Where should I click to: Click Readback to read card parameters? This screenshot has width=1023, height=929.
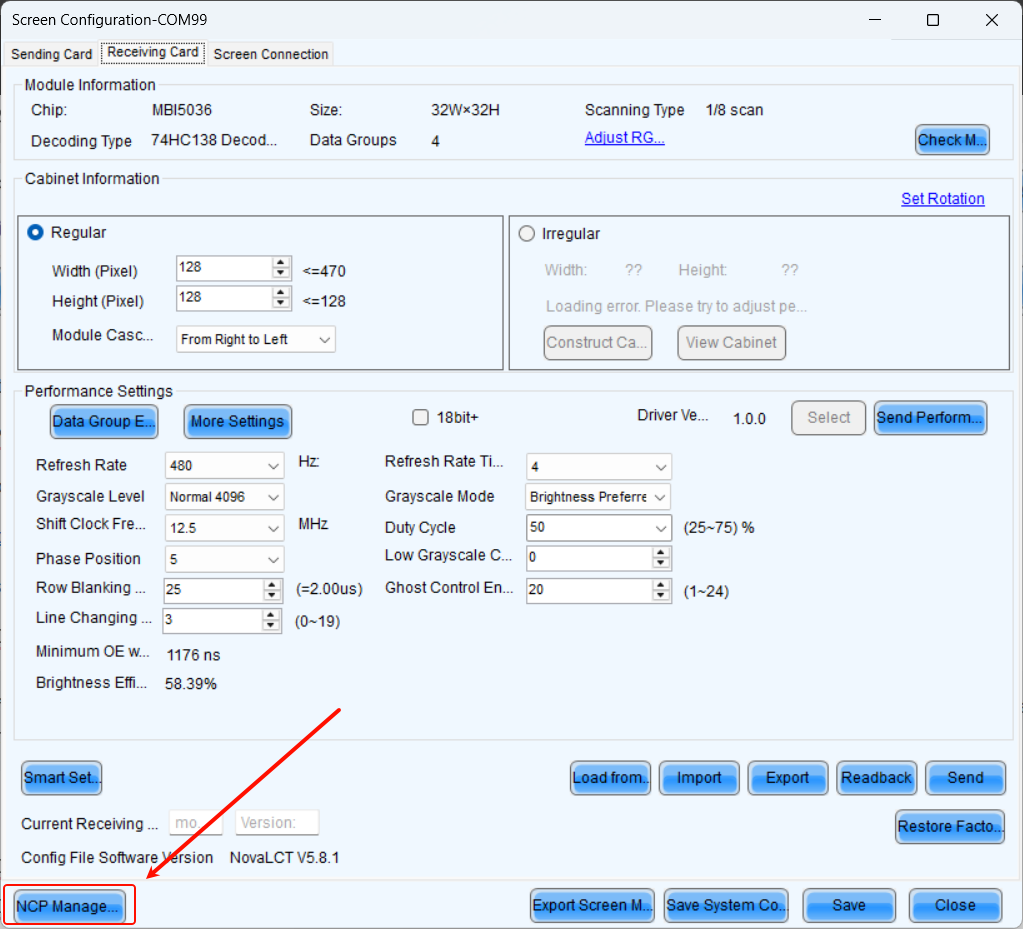(x=876, y=778)
